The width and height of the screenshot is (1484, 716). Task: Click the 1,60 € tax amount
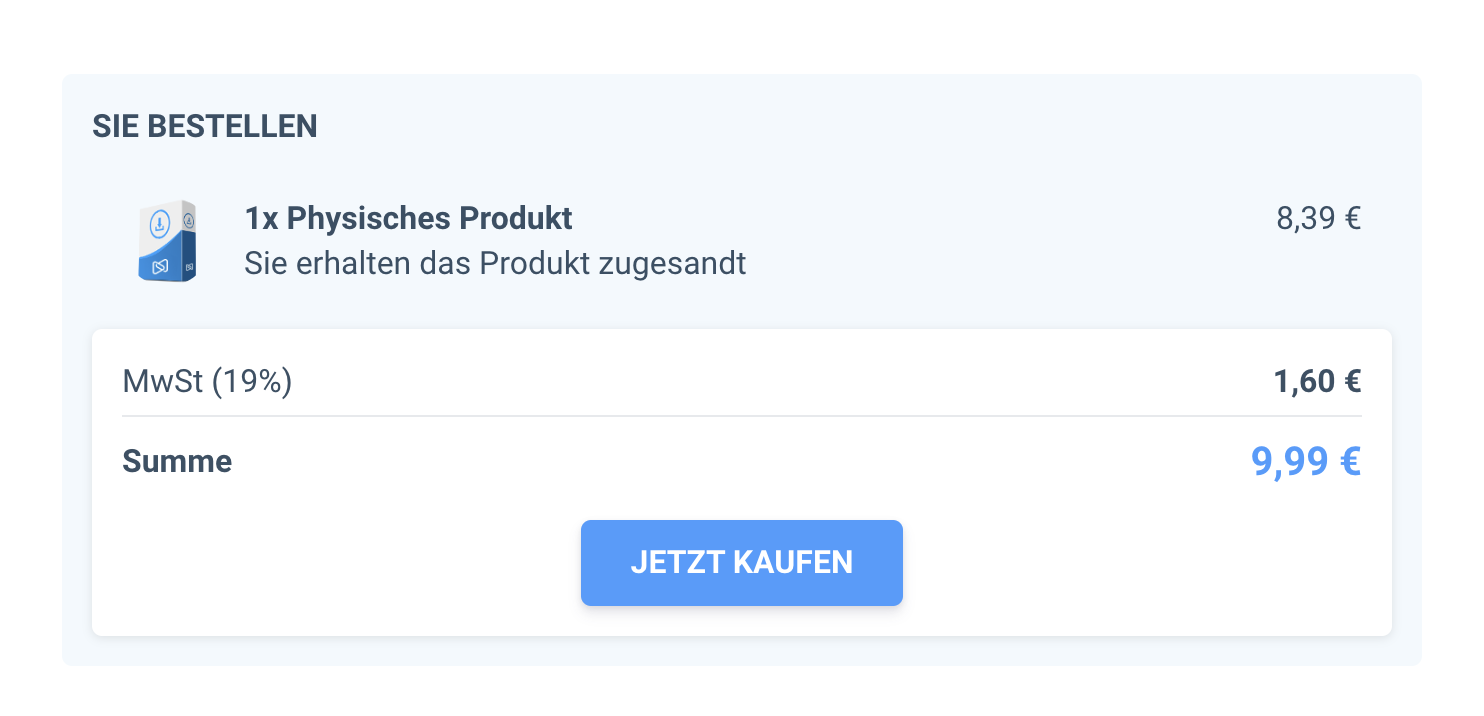1316,381
